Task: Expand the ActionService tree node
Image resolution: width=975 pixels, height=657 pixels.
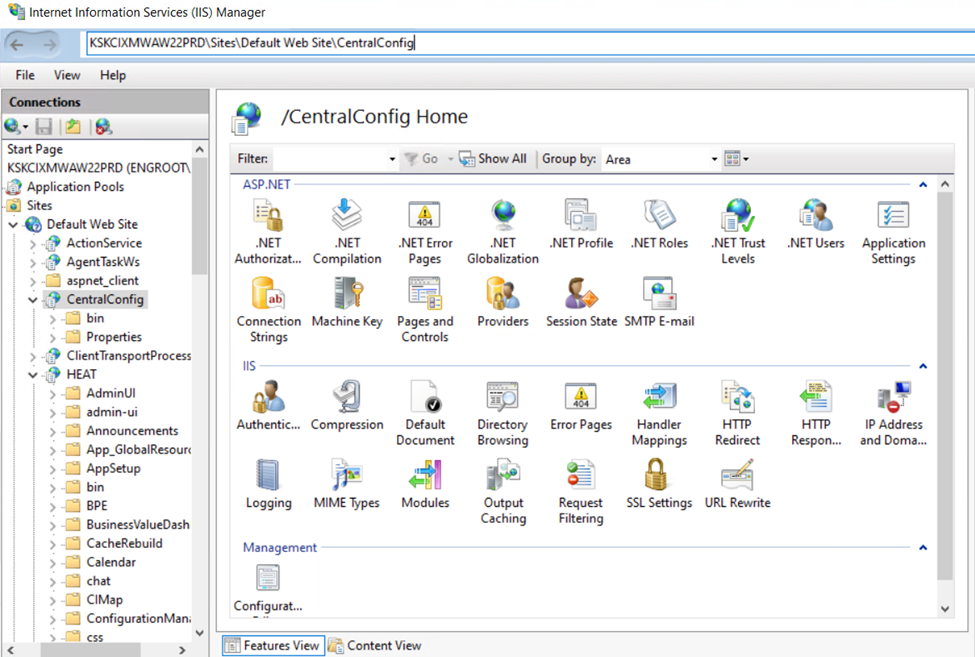Action: pyautogui.click(x=34, y=243)
